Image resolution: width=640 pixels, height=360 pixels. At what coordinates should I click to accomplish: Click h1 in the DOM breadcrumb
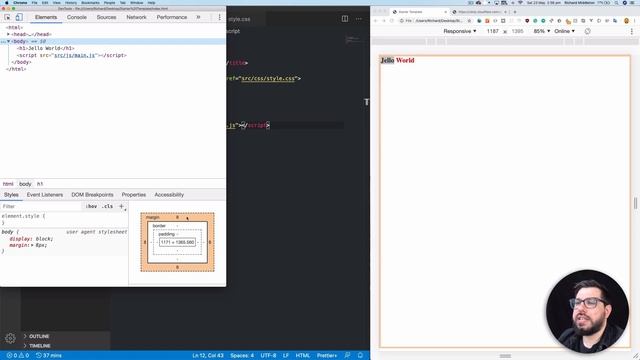coord(40,184)
